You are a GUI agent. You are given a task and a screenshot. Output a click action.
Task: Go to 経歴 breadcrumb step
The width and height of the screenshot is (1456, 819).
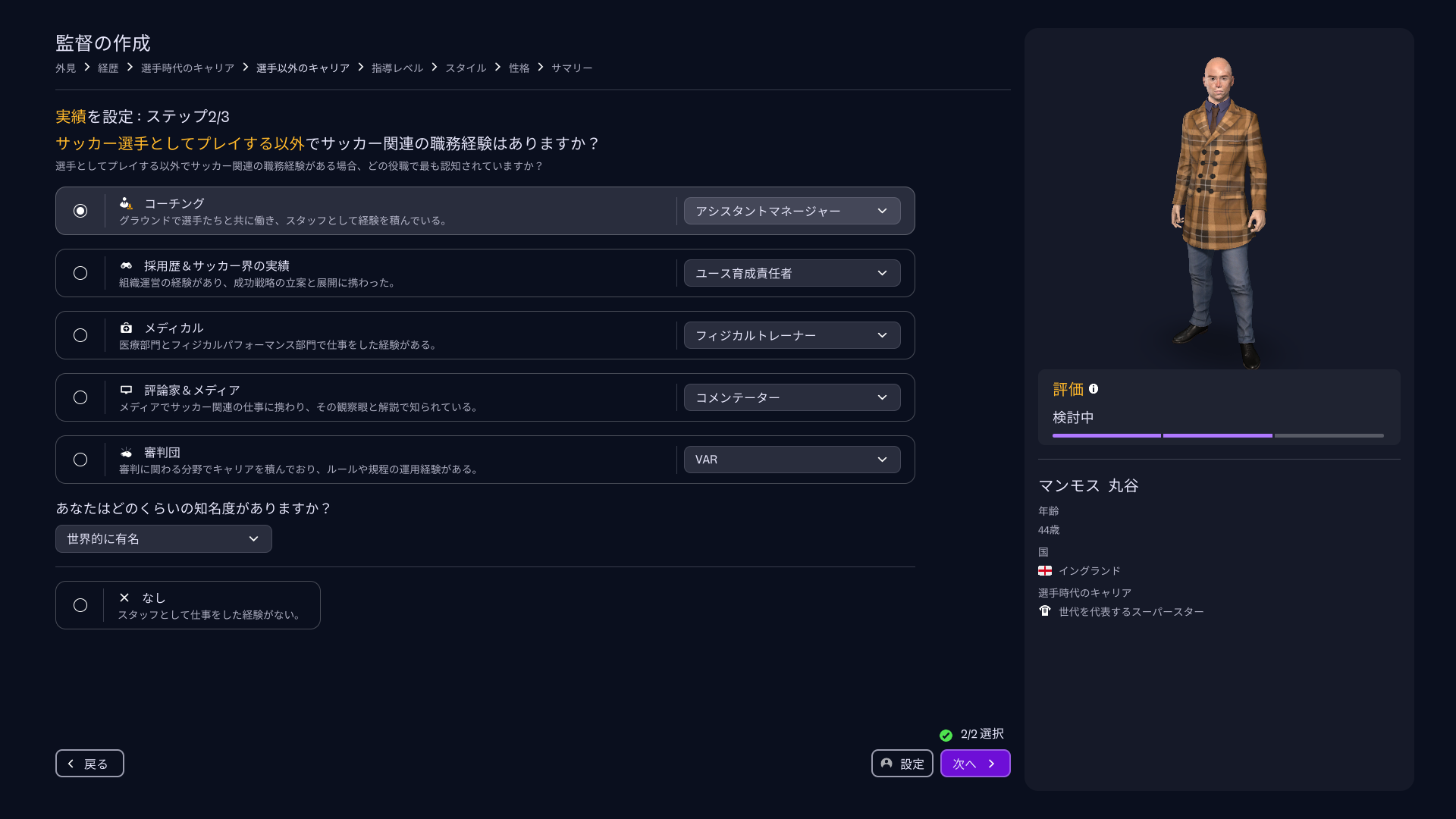(108, 68)
